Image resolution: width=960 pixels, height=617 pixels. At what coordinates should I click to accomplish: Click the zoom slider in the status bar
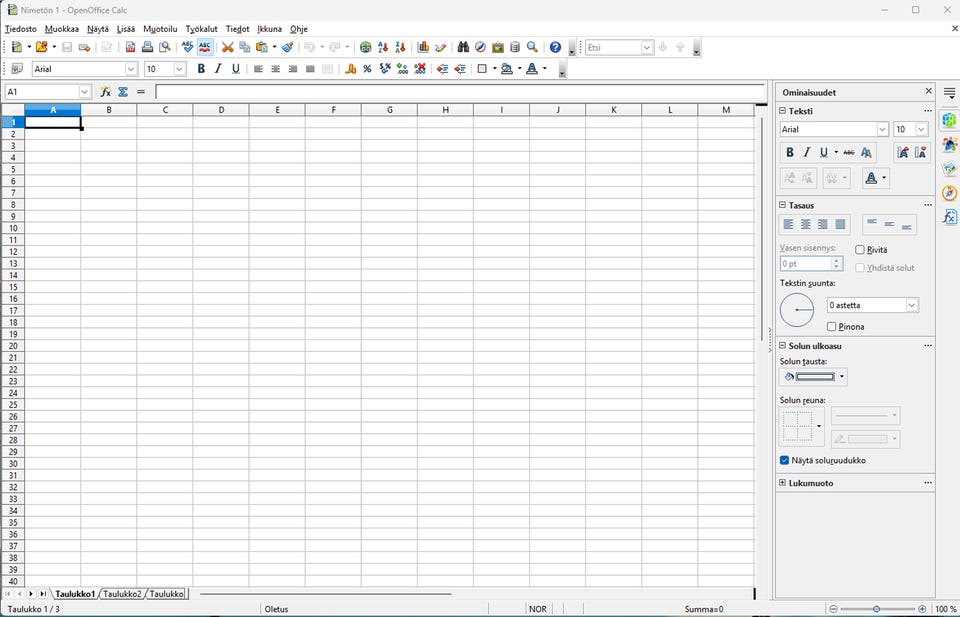pos(877,609)
